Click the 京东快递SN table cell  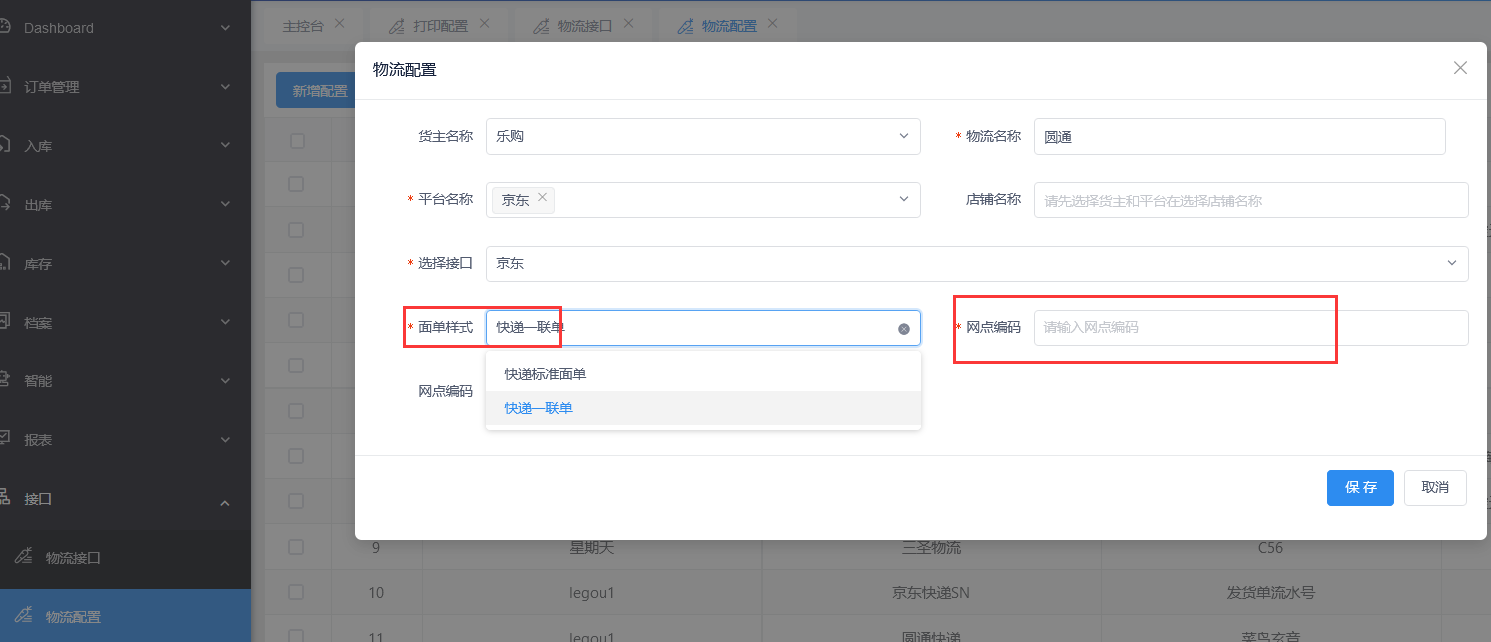(931, 593)
